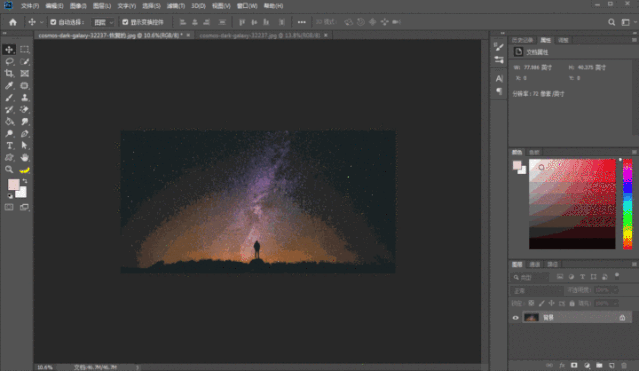
Task: Click the trash icon to delete layer
Action: pos(624,365)
